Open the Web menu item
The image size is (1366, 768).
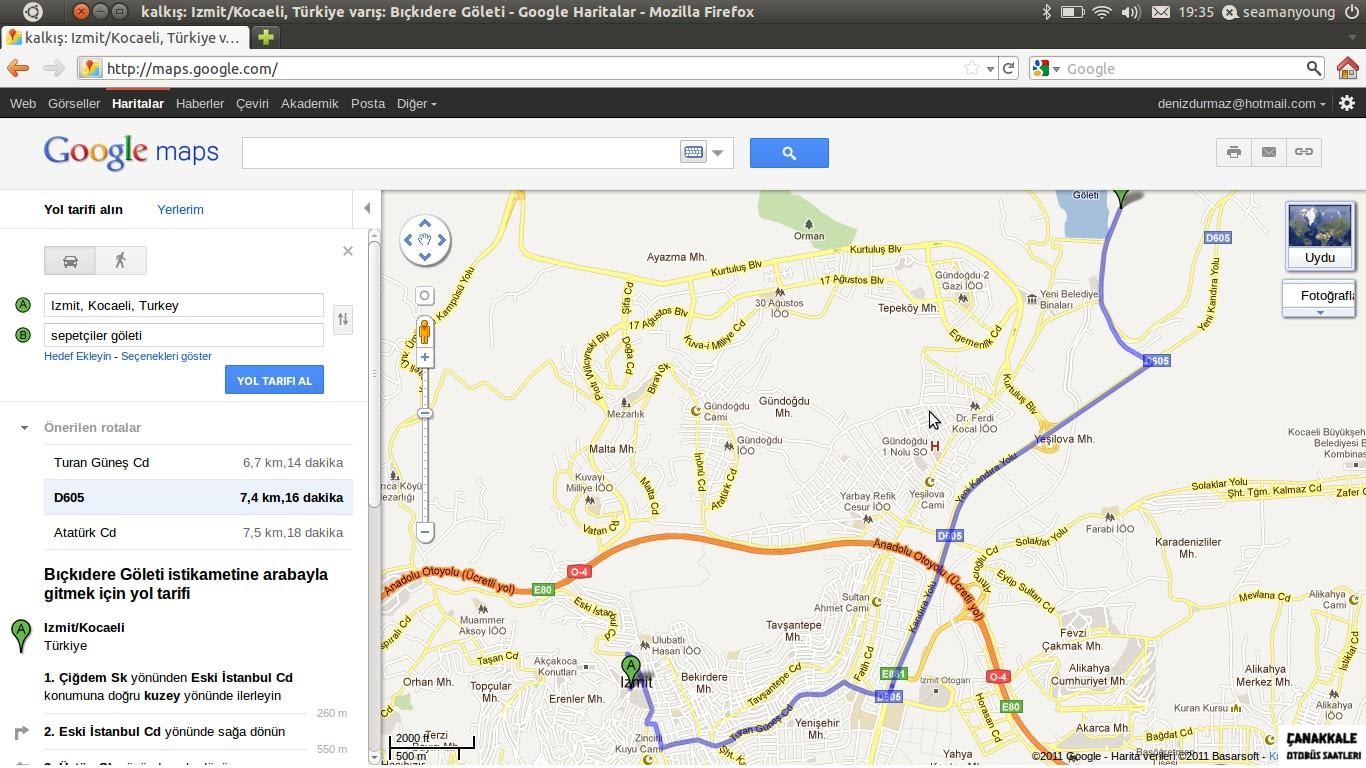click(x=22, y=103)
